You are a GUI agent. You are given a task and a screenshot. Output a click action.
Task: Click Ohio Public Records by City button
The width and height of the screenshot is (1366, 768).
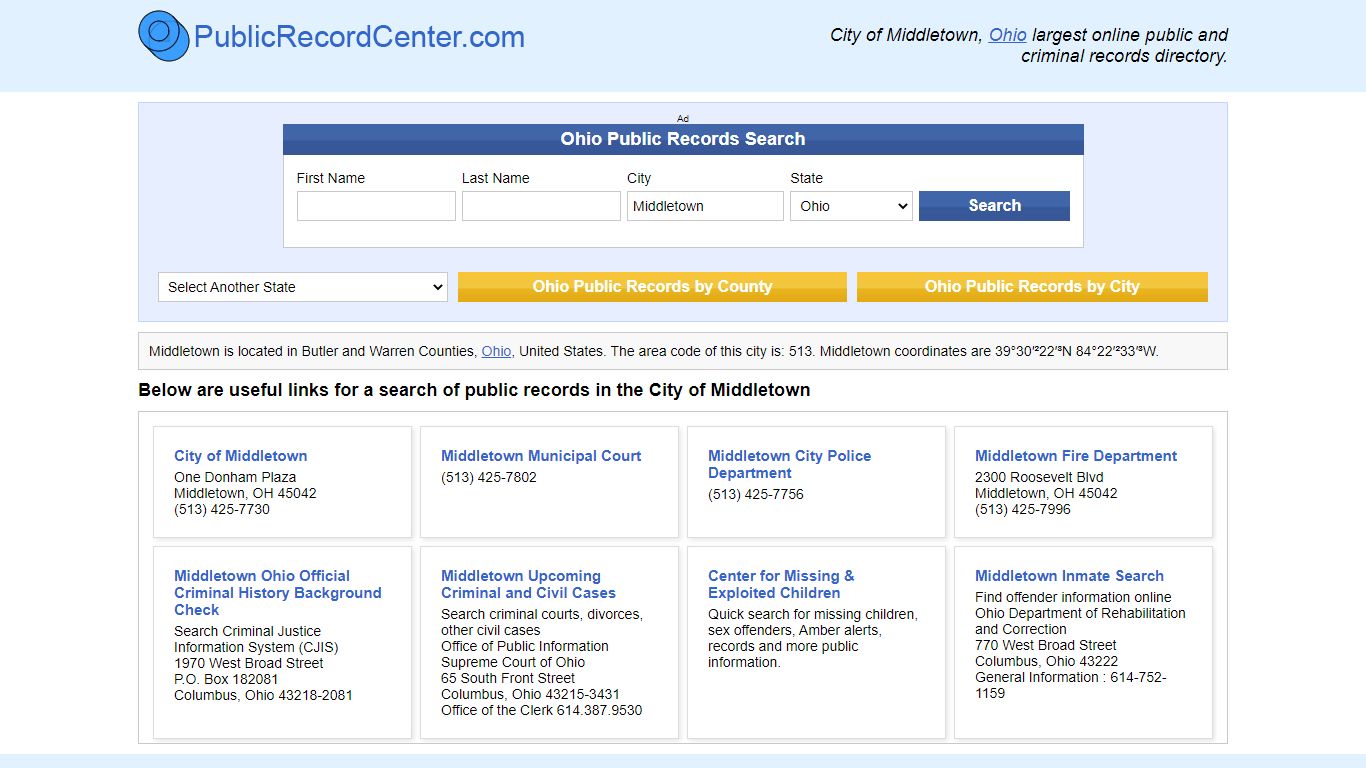tap(1032, 287)
